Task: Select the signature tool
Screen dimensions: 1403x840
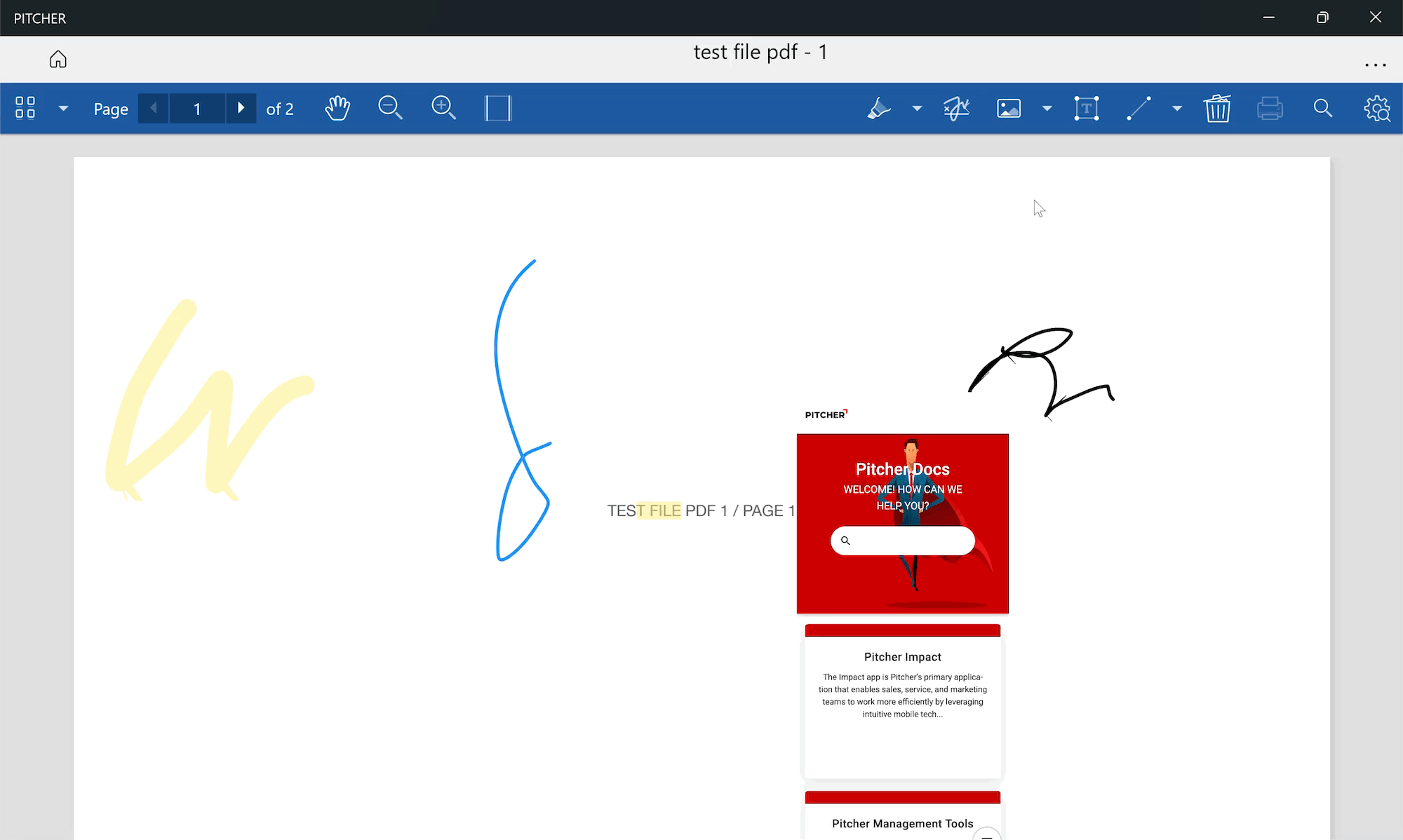Action: pyautogui.click(x=956, y=108)
